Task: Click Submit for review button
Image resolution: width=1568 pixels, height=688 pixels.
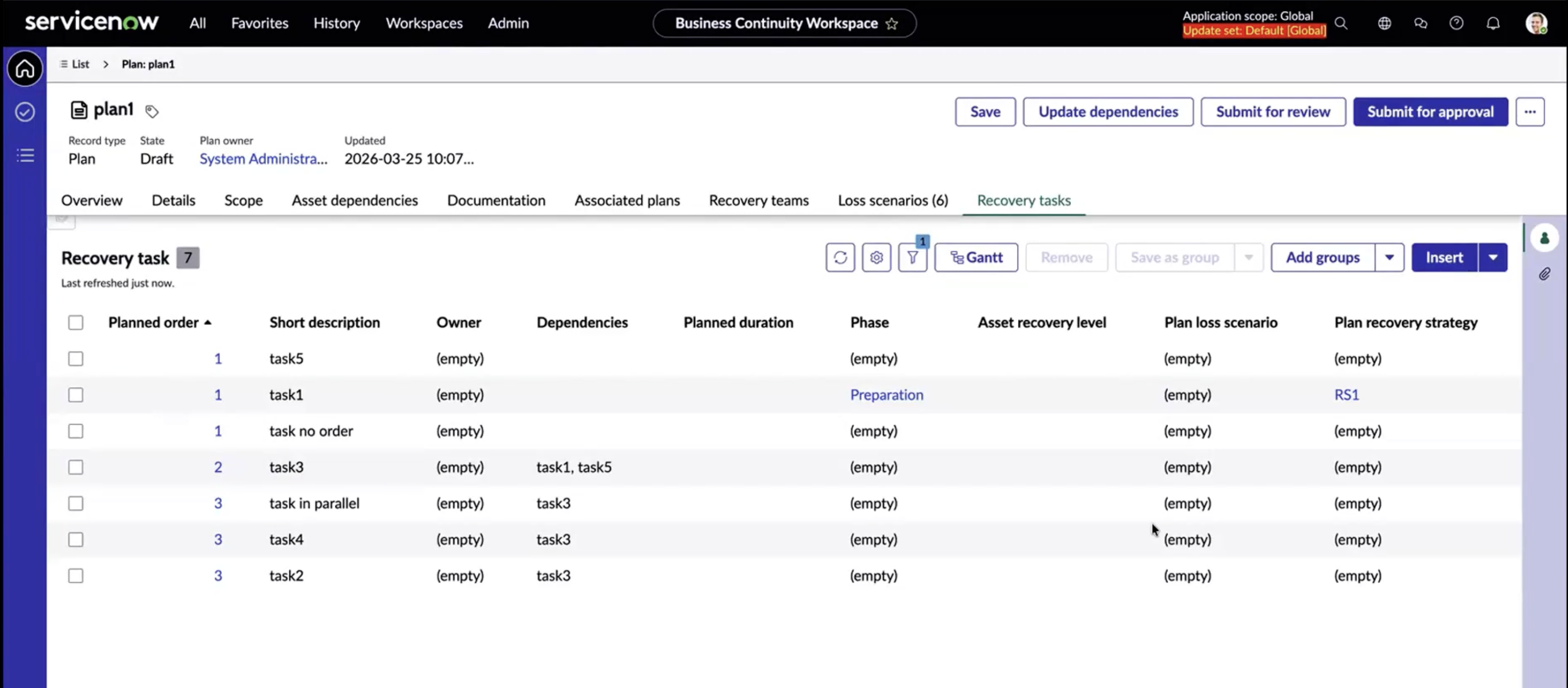Action: click(x=1273, y=112)
